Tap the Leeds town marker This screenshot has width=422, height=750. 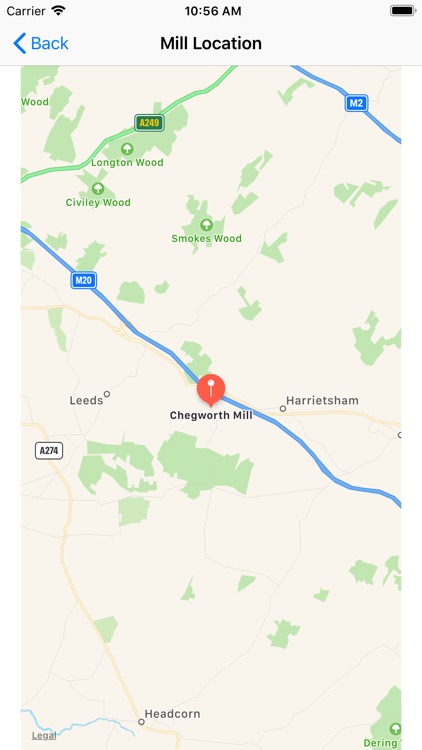click(107, 394)
